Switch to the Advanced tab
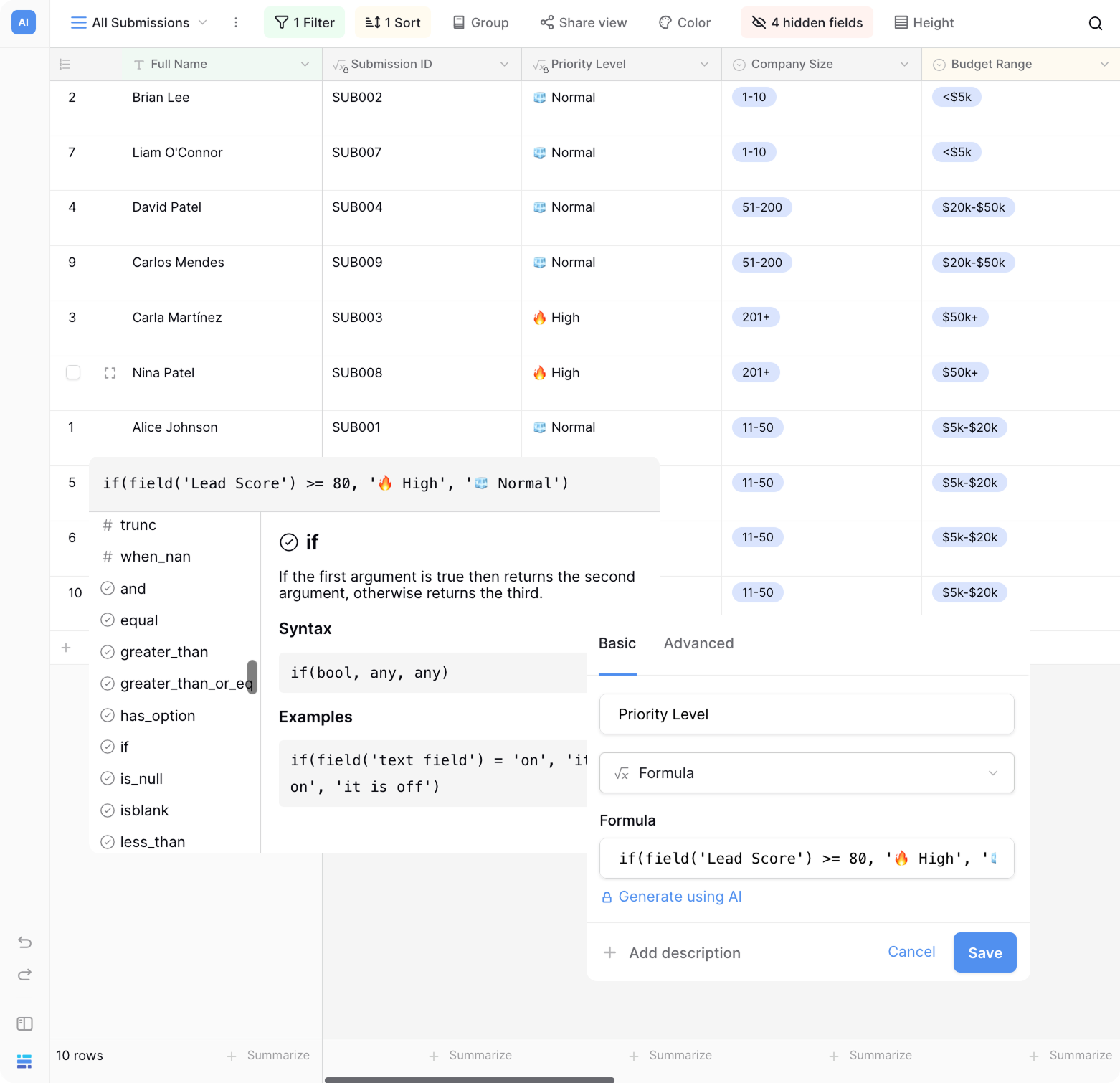Viewport: 1120px width, 1083px height. click(698, 643)
